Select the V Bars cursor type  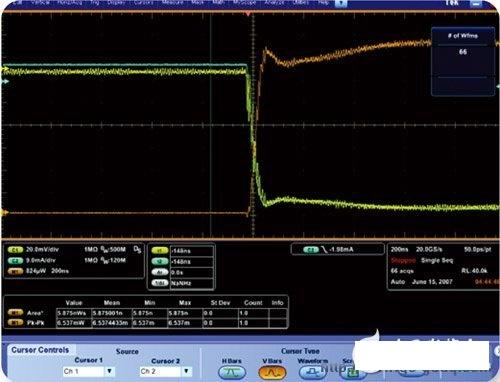pyautogui.click(x=272, y=372)
